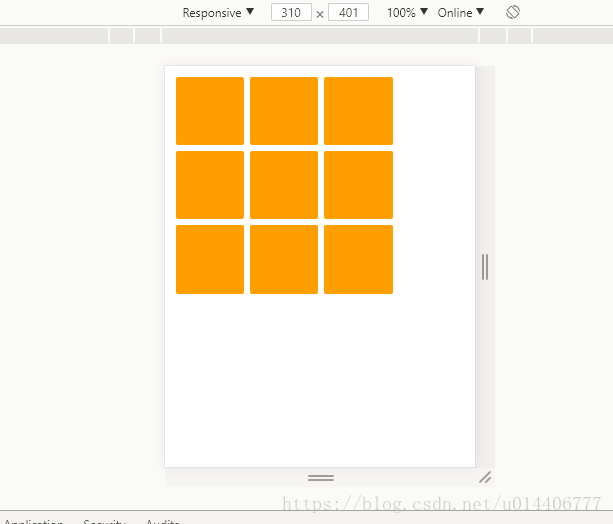Image resolution: width=613 pixels, height=524 pixels.
Task: Click the top-middle orange square
Action: [284, 111]
